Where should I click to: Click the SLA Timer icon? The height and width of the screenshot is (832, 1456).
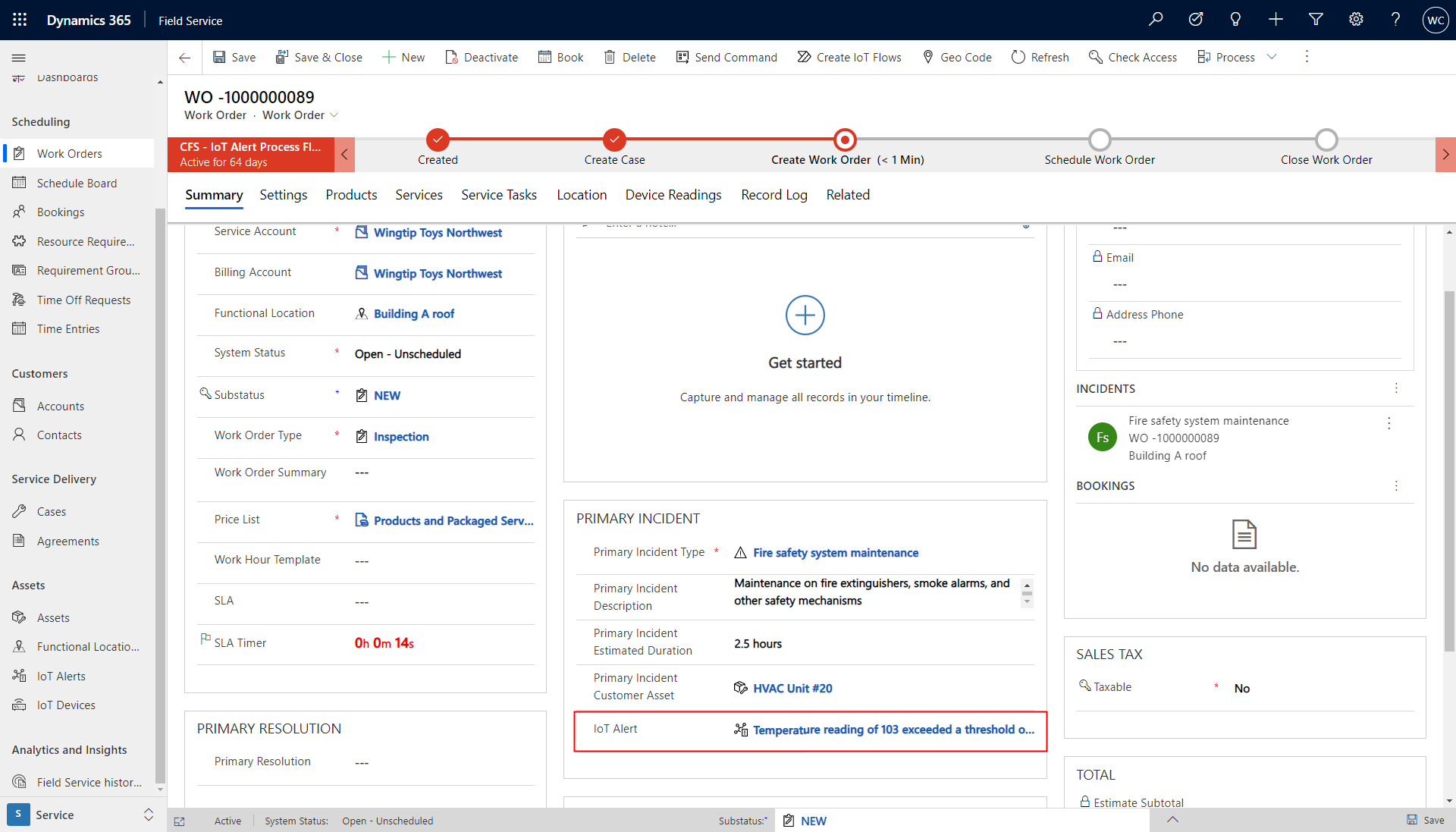click(205, 640)
